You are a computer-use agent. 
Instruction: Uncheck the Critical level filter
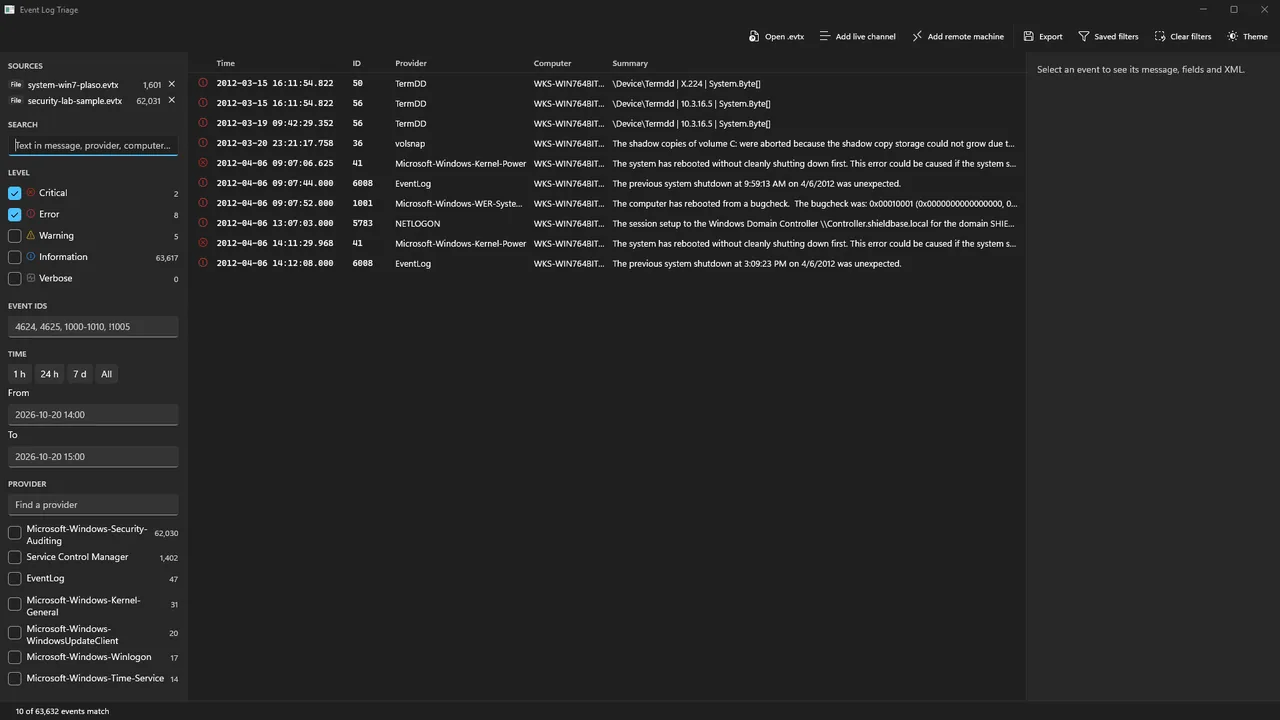click(15, 193)
